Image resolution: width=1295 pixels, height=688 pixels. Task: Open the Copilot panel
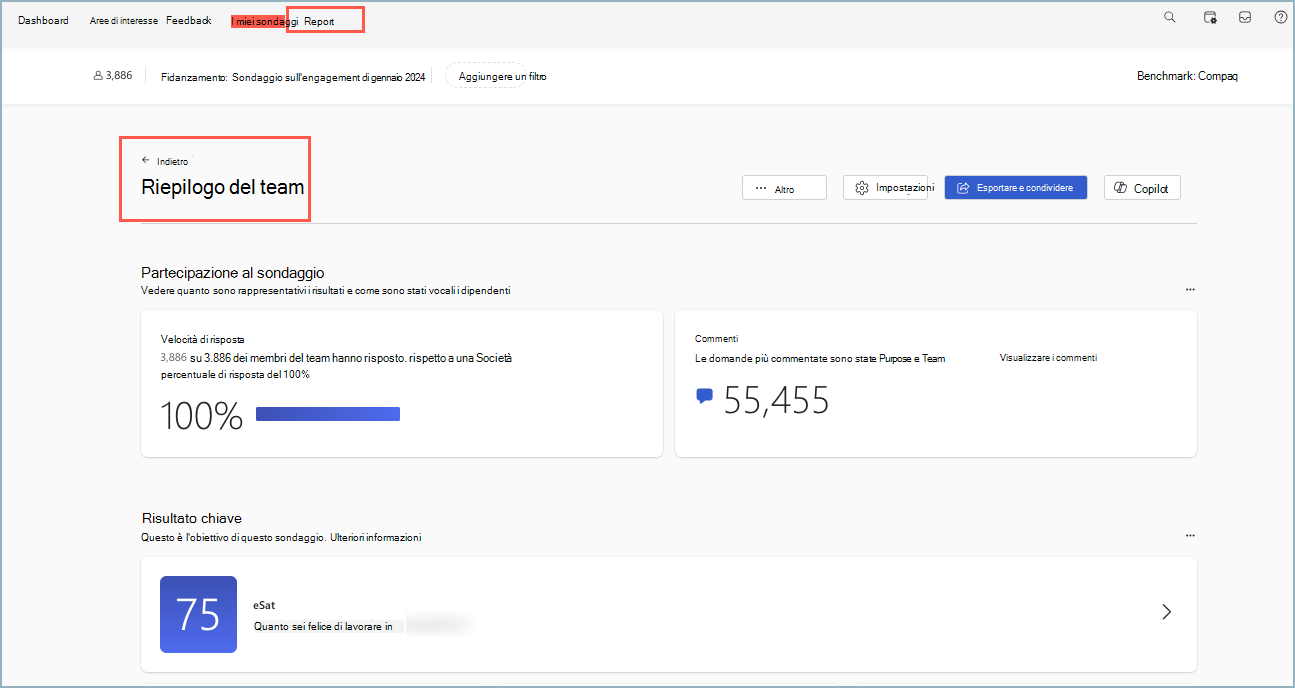tap(1141, 187)
